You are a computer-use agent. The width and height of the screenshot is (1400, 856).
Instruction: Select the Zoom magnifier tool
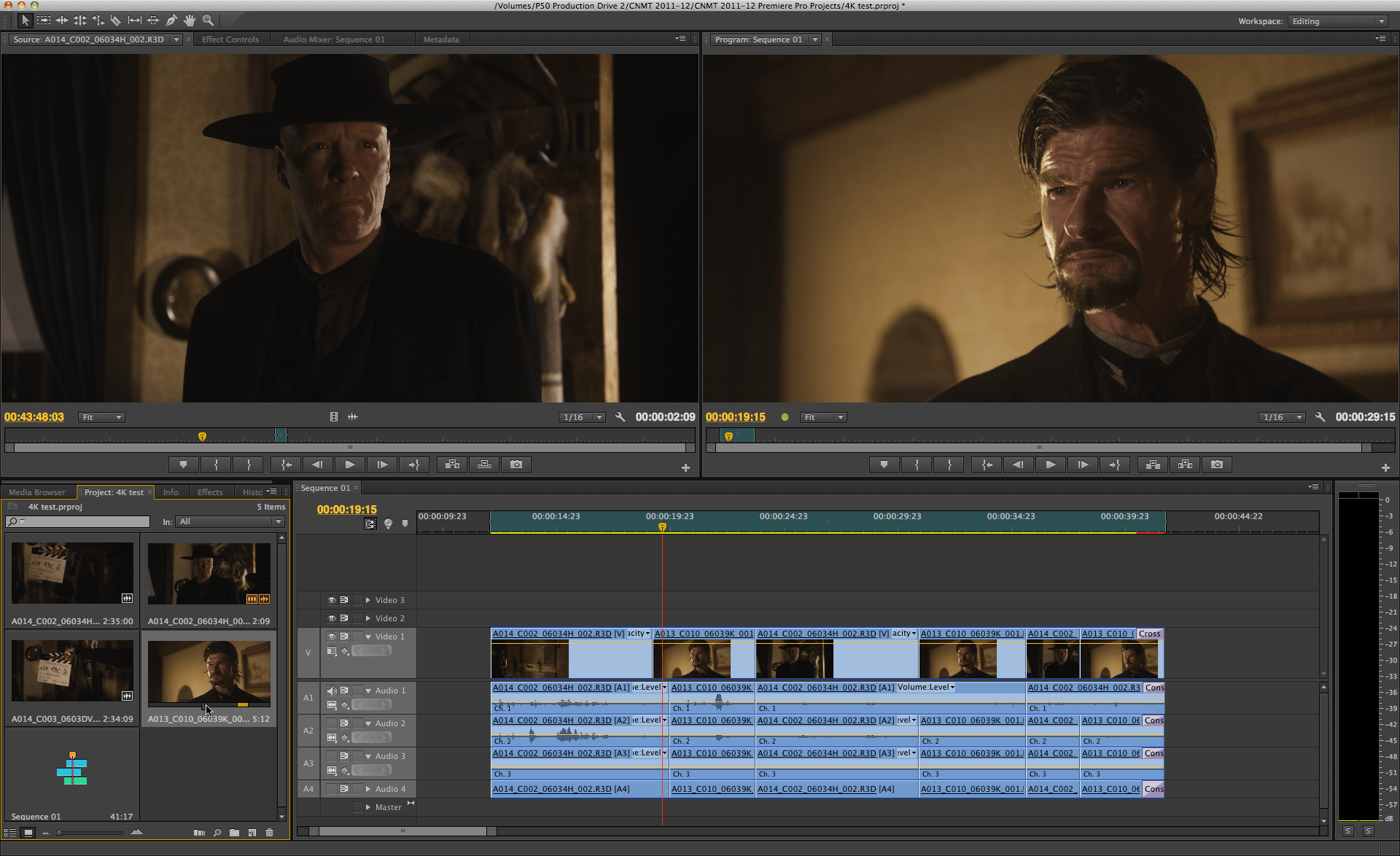click(x=208, y=20)
